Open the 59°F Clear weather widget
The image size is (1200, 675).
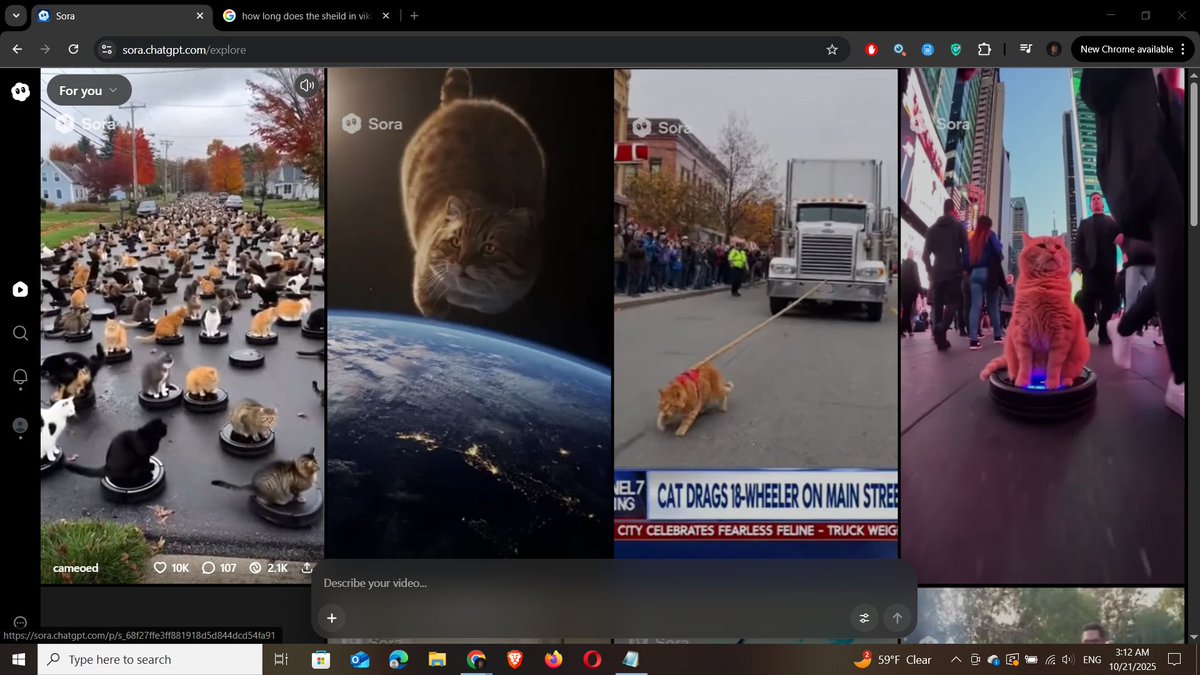click(893, 659)
